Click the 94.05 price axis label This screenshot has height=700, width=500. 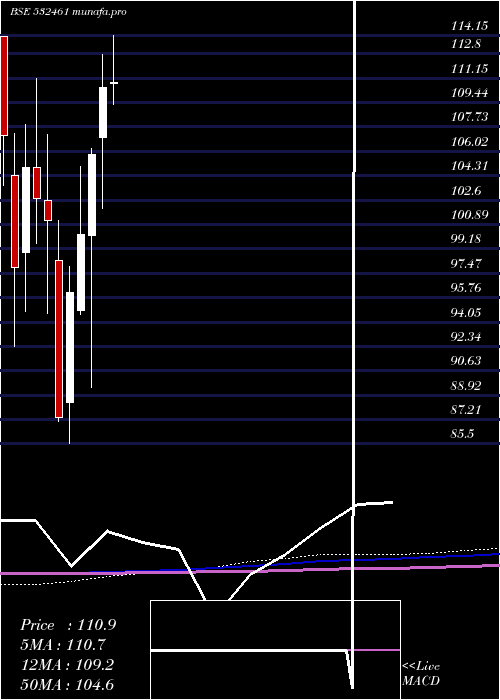point(466,312)
